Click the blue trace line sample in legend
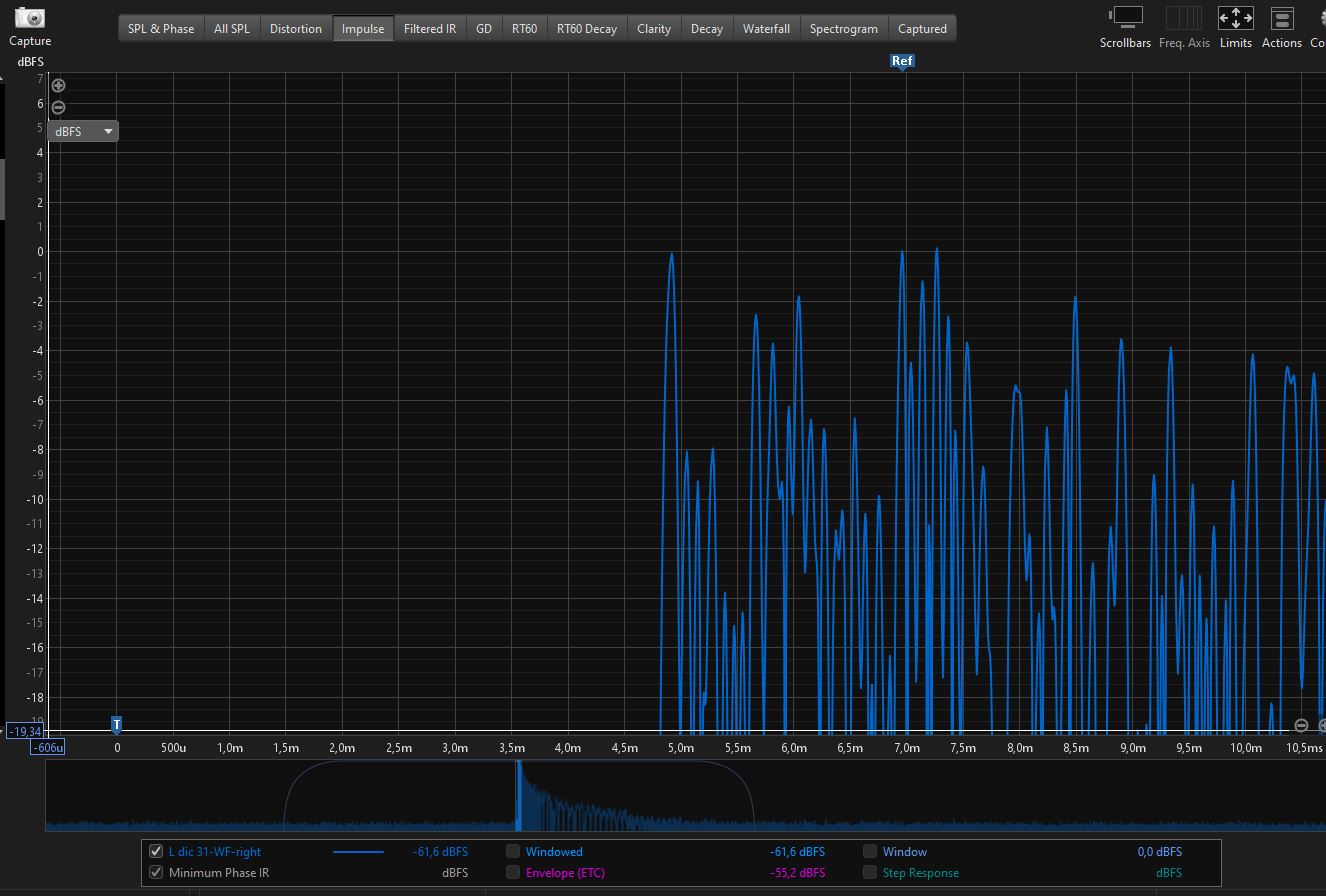This screenshot has height=896, width=1326. [358, 852]
